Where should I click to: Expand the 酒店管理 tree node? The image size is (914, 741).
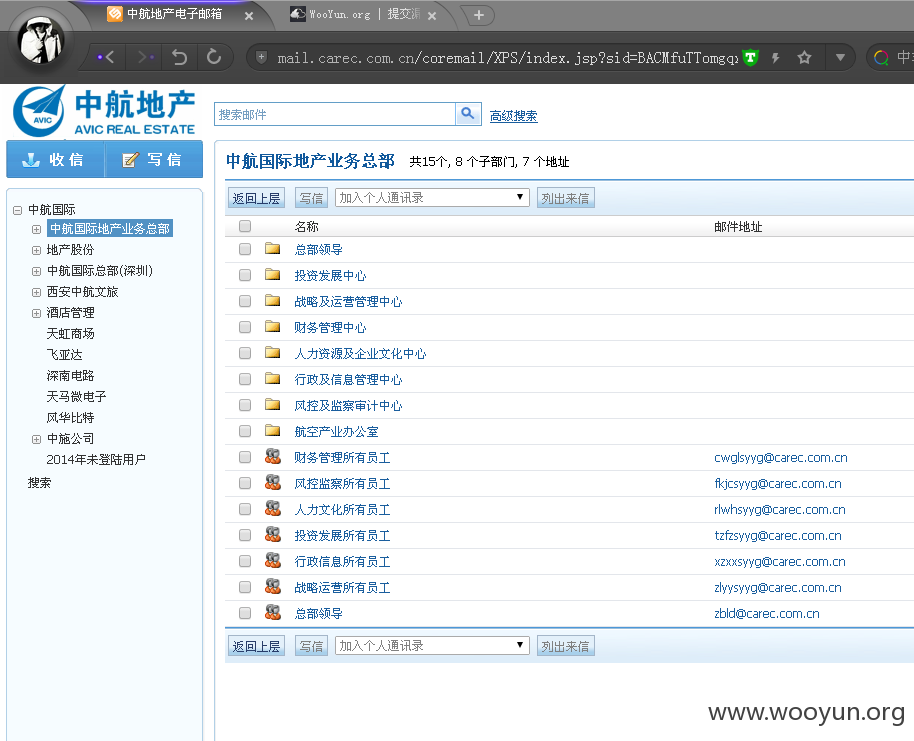(36, 313)
